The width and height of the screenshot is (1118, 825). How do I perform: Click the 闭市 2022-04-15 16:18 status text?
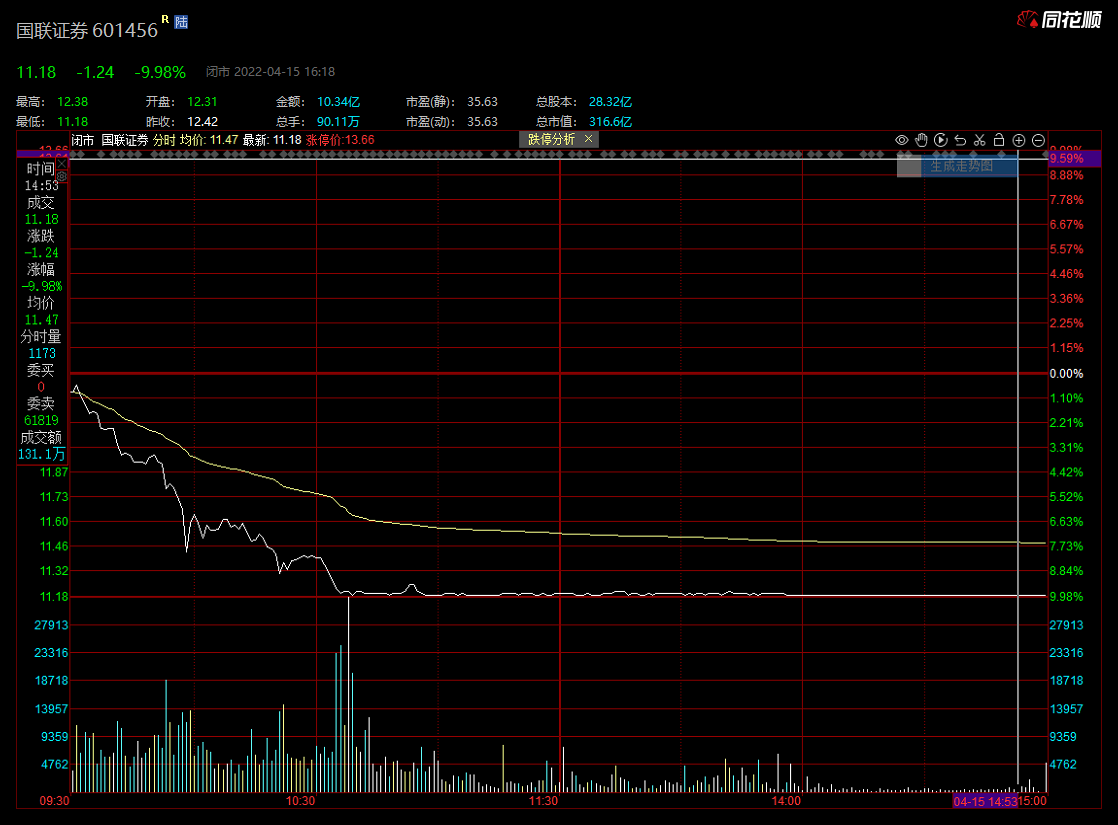coord(270,71)
